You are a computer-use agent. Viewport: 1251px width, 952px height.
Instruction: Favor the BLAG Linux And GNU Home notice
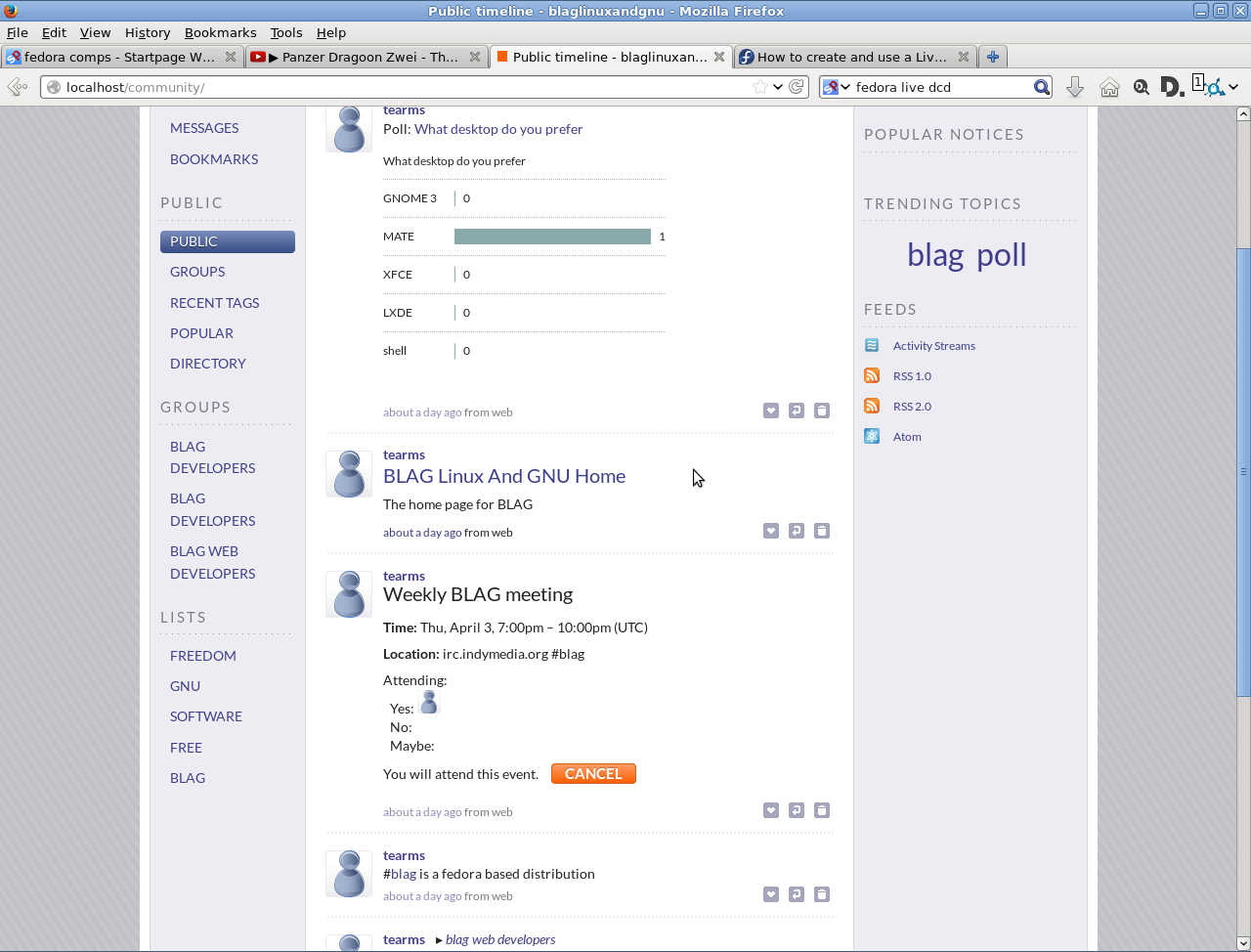(771, 531)
